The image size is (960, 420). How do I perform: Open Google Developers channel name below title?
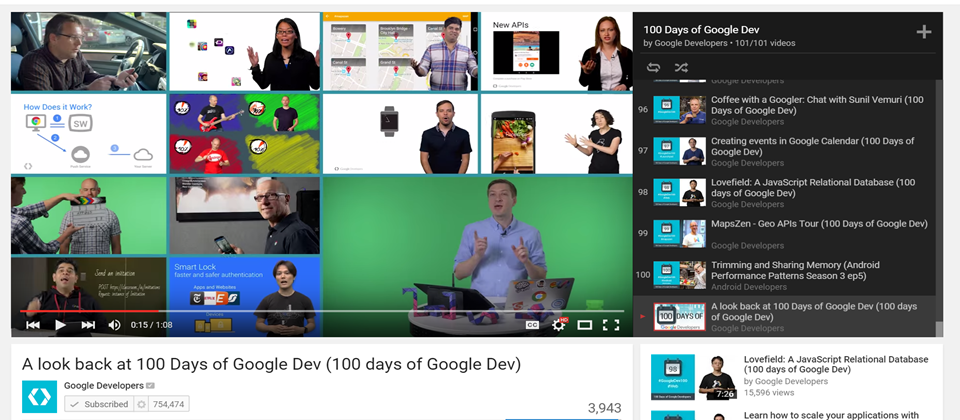[103, 386]
